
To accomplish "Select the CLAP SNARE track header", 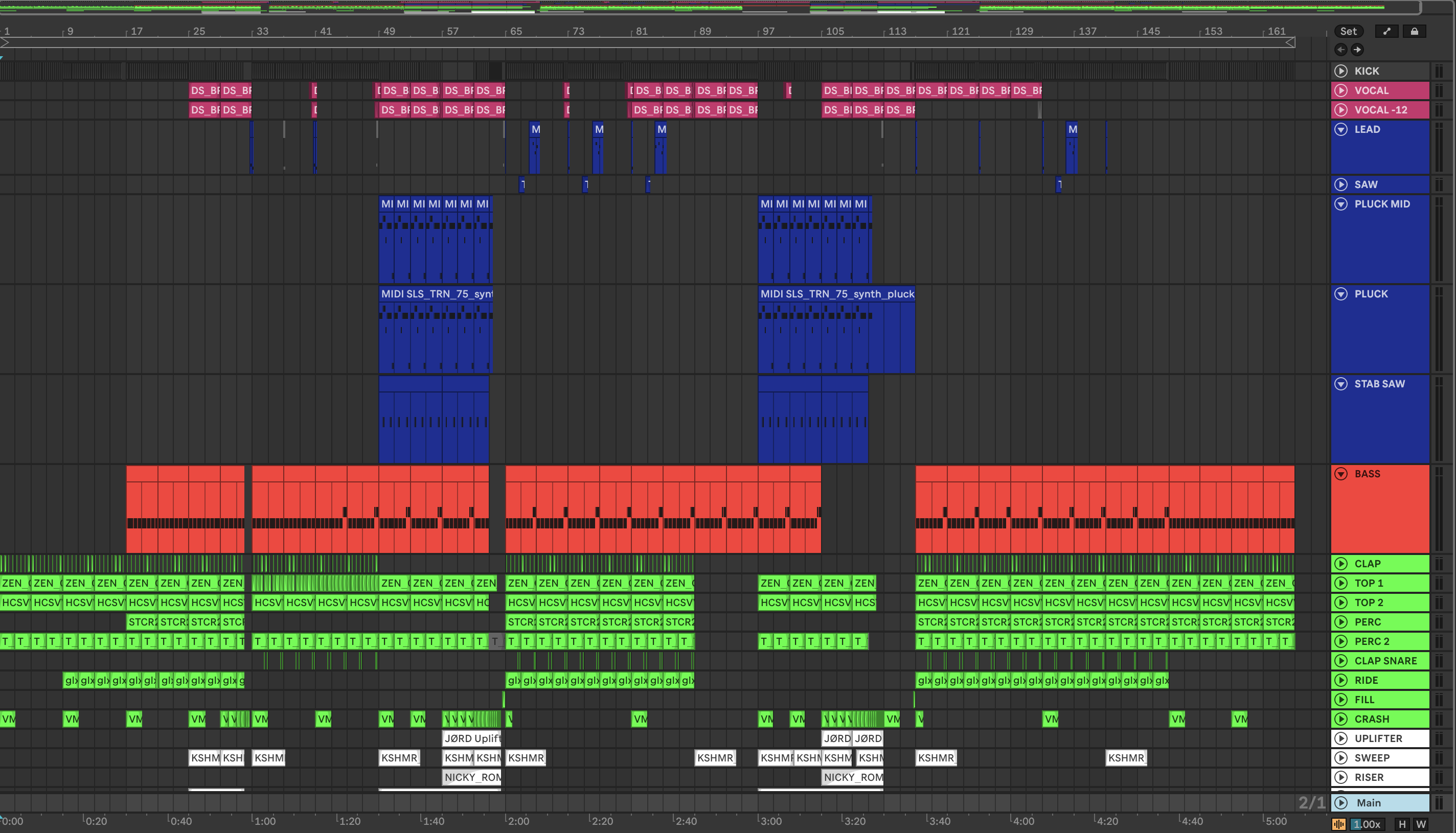I will (1385, 661).
